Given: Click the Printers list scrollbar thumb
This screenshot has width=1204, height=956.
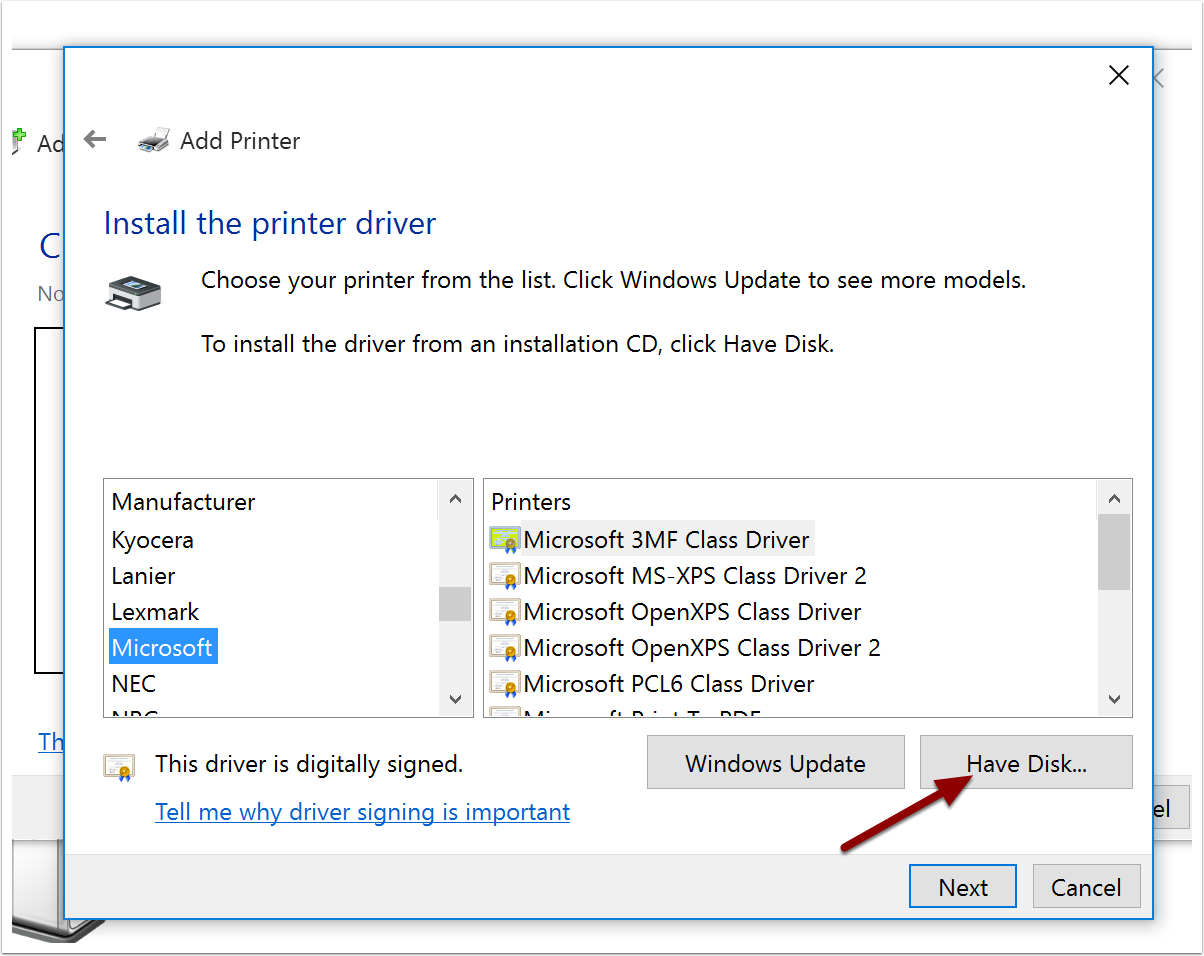Looking at the screenshot, I should pyautogui.click(x=1114, y=552).
